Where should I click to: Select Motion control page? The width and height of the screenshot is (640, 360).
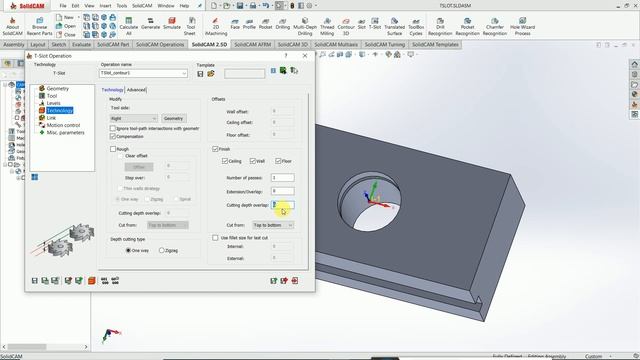[x=63, y=125]
